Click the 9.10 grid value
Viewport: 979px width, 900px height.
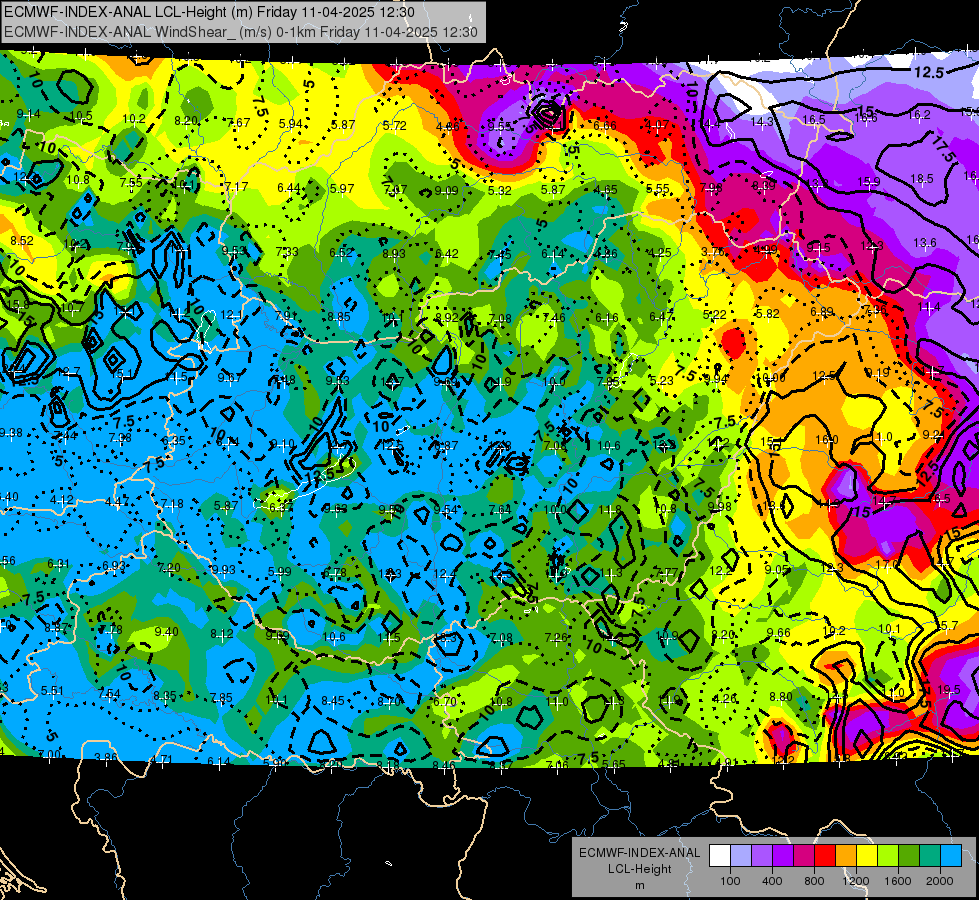pyautogui.click(x=283, y=444)
